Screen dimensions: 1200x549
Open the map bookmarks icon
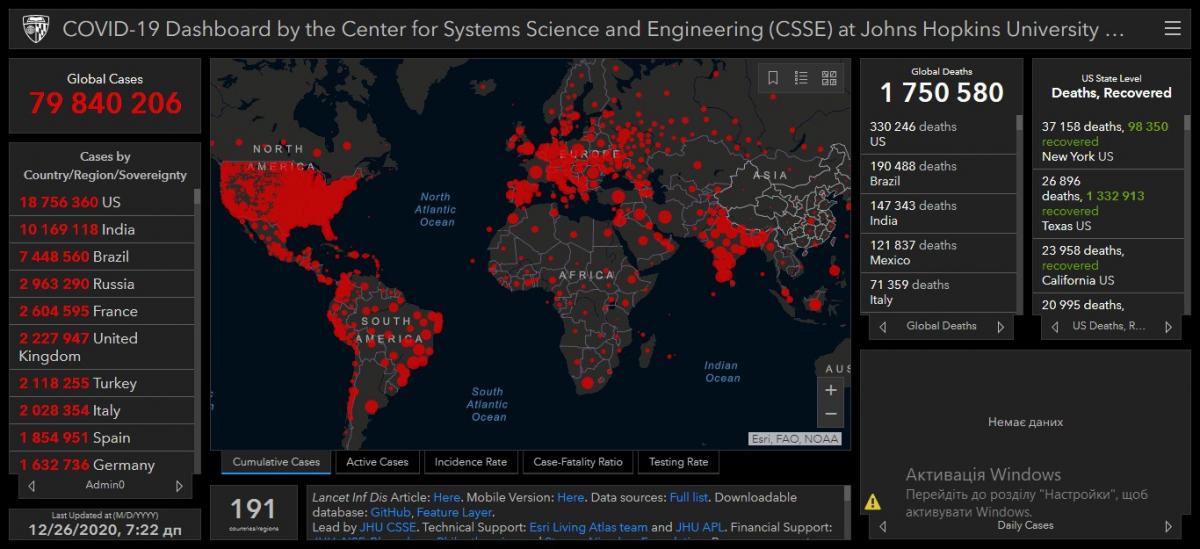click(x=773, y=78)
